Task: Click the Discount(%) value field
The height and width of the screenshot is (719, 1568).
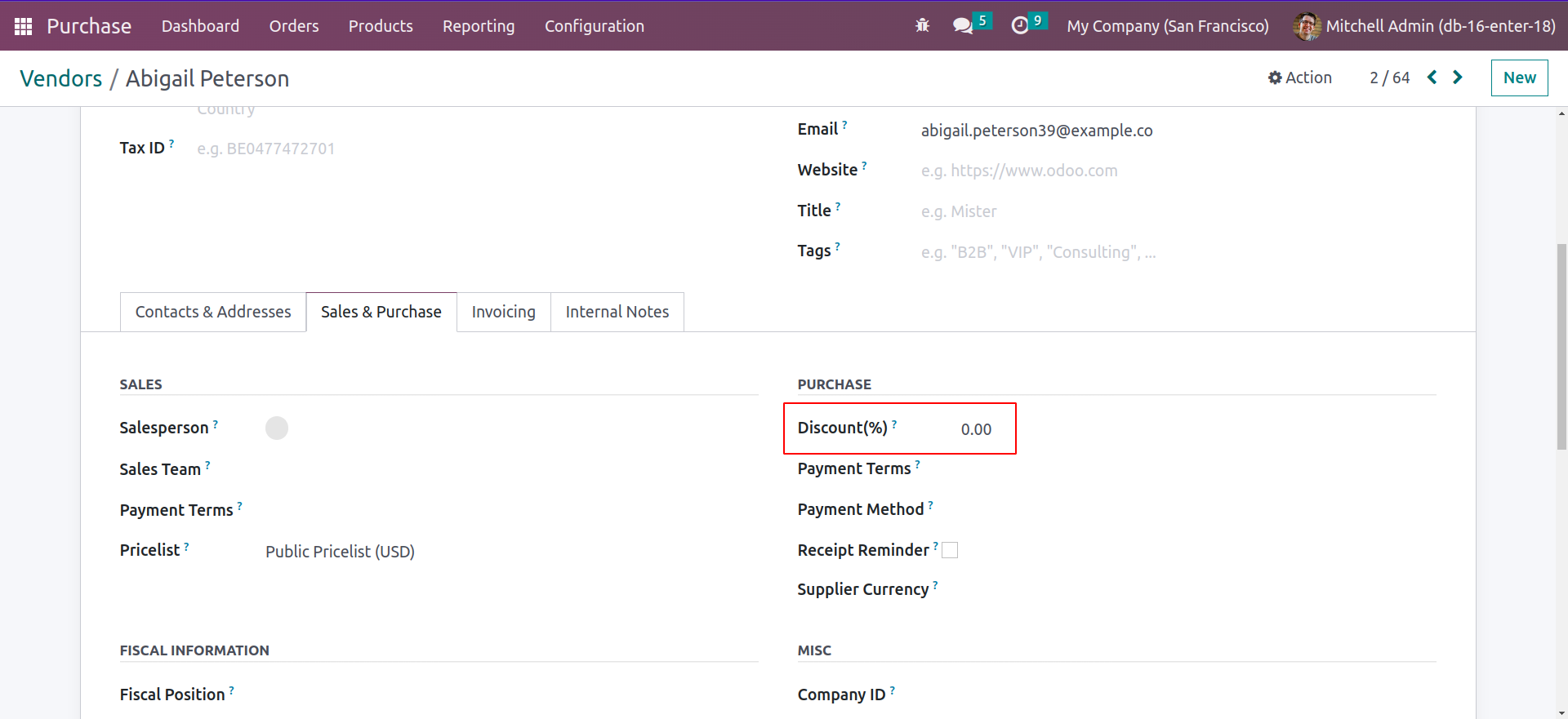Action: coord(976,429)
